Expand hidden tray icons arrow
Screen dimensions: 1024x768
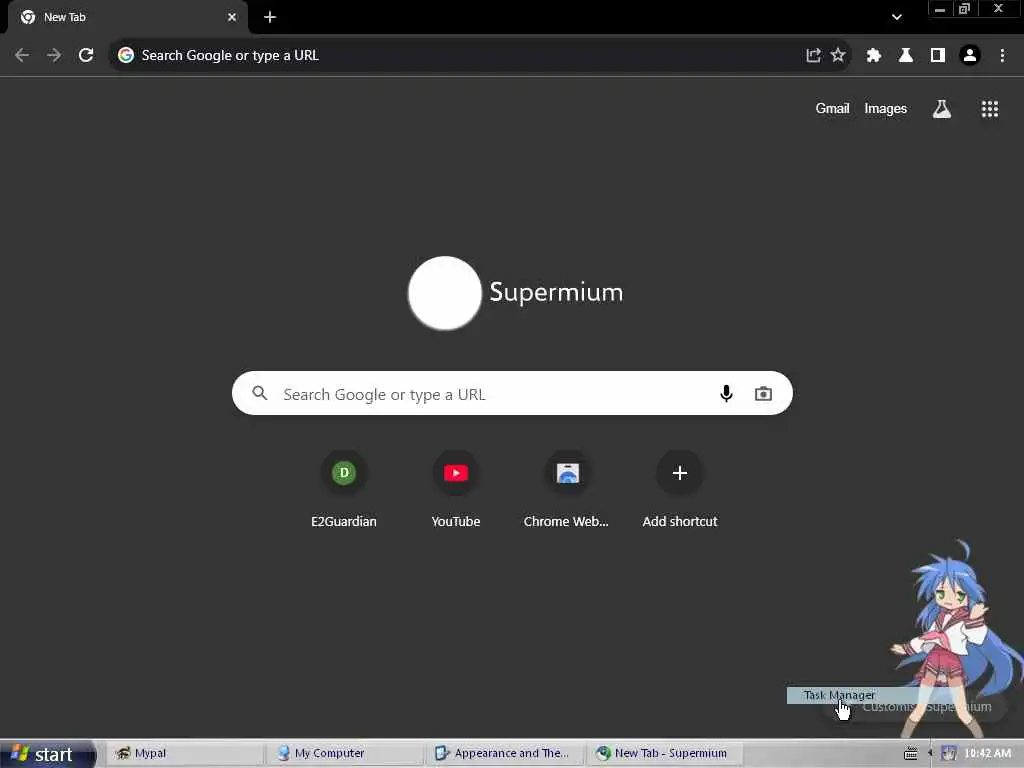(x=930, y=754)
